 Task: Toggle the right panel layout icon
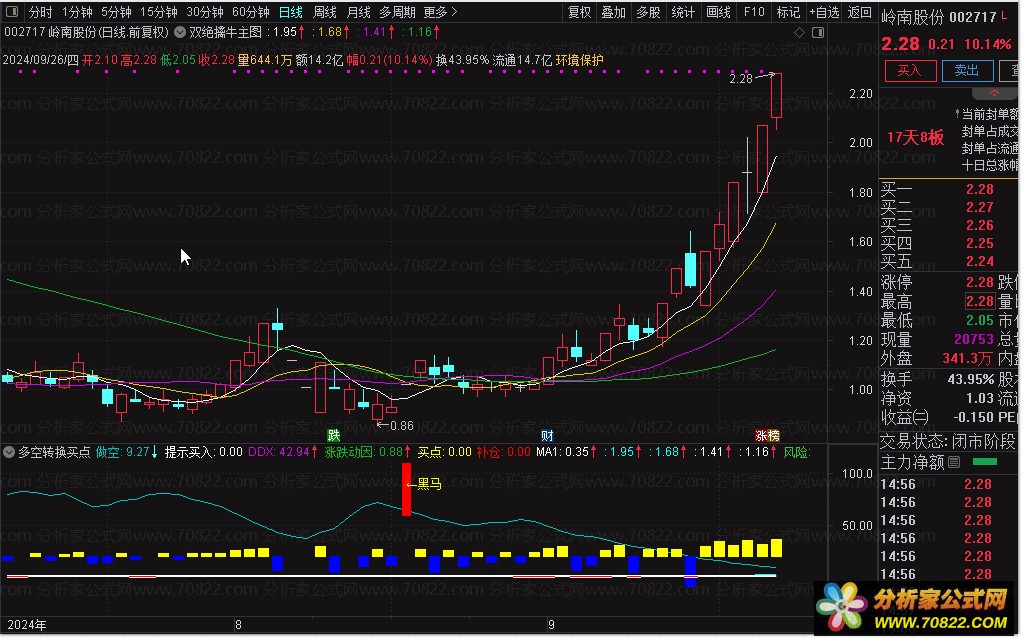[818, 32]
